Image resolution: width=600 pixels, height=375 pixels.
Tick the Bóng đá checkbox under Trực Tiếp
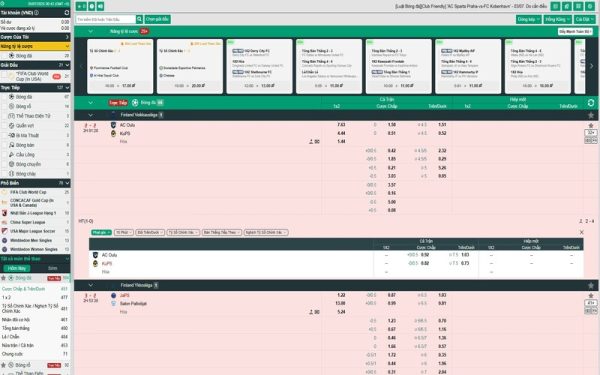tap(5, 97)
